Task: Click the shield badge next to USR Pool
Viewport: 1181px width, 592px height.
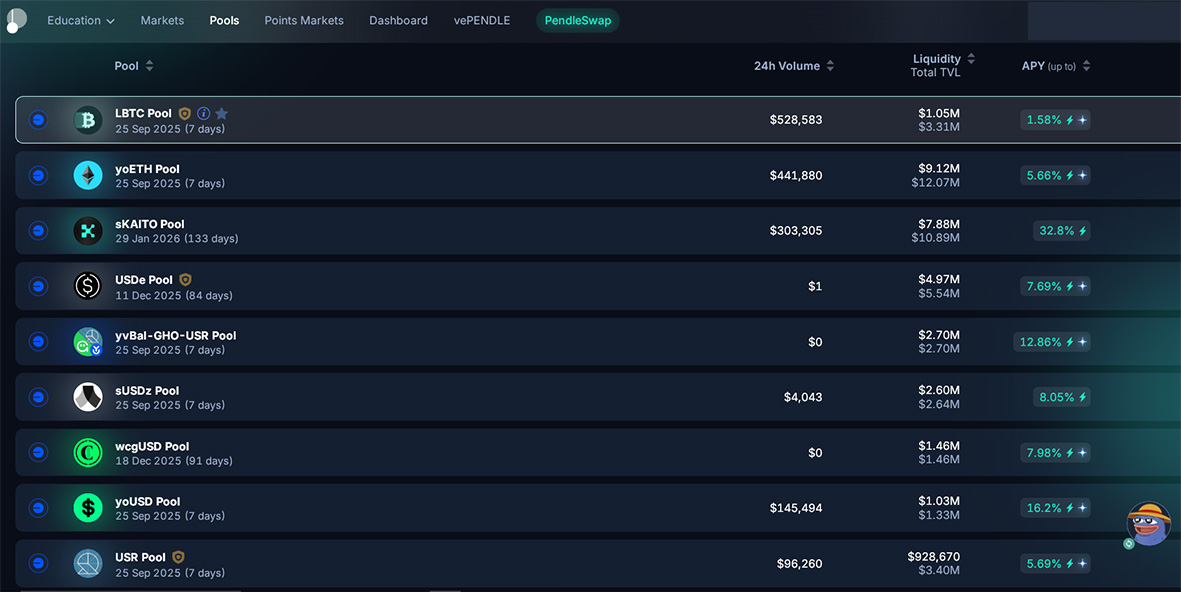Action: pos(178,557)
